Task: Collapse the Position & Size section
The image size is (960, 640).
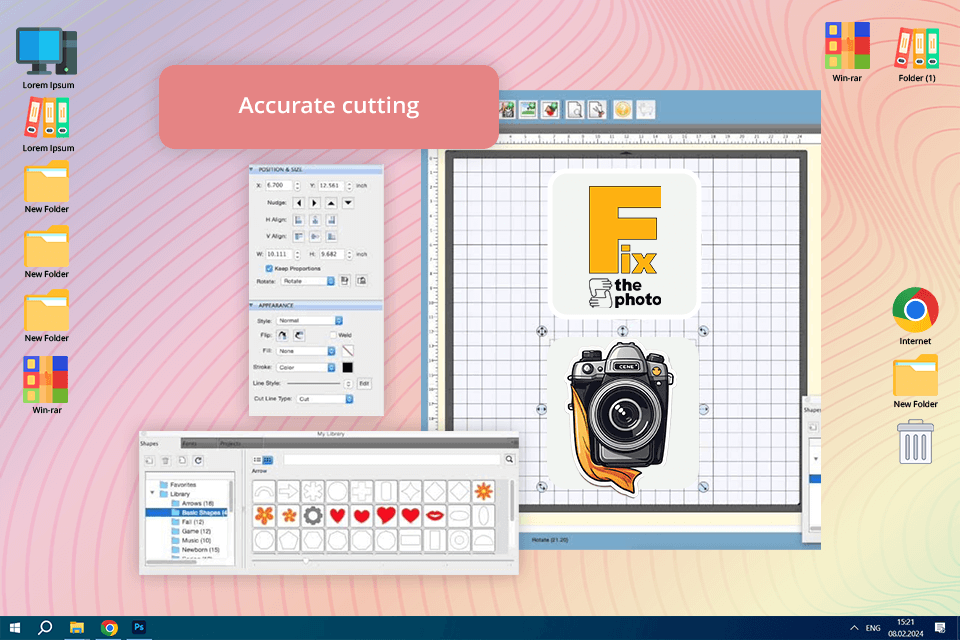Action: point(252,169)
